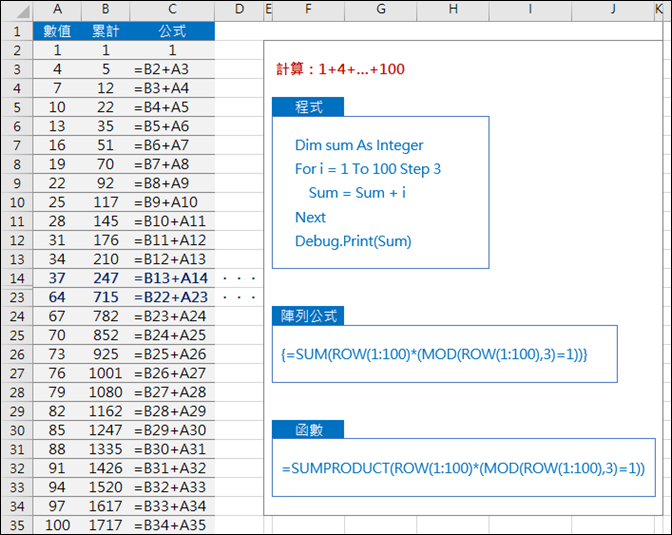Click the red 計算：1+4+...+100 text
Viewport: 672px width, 535px height.
(x=340, y=69)
